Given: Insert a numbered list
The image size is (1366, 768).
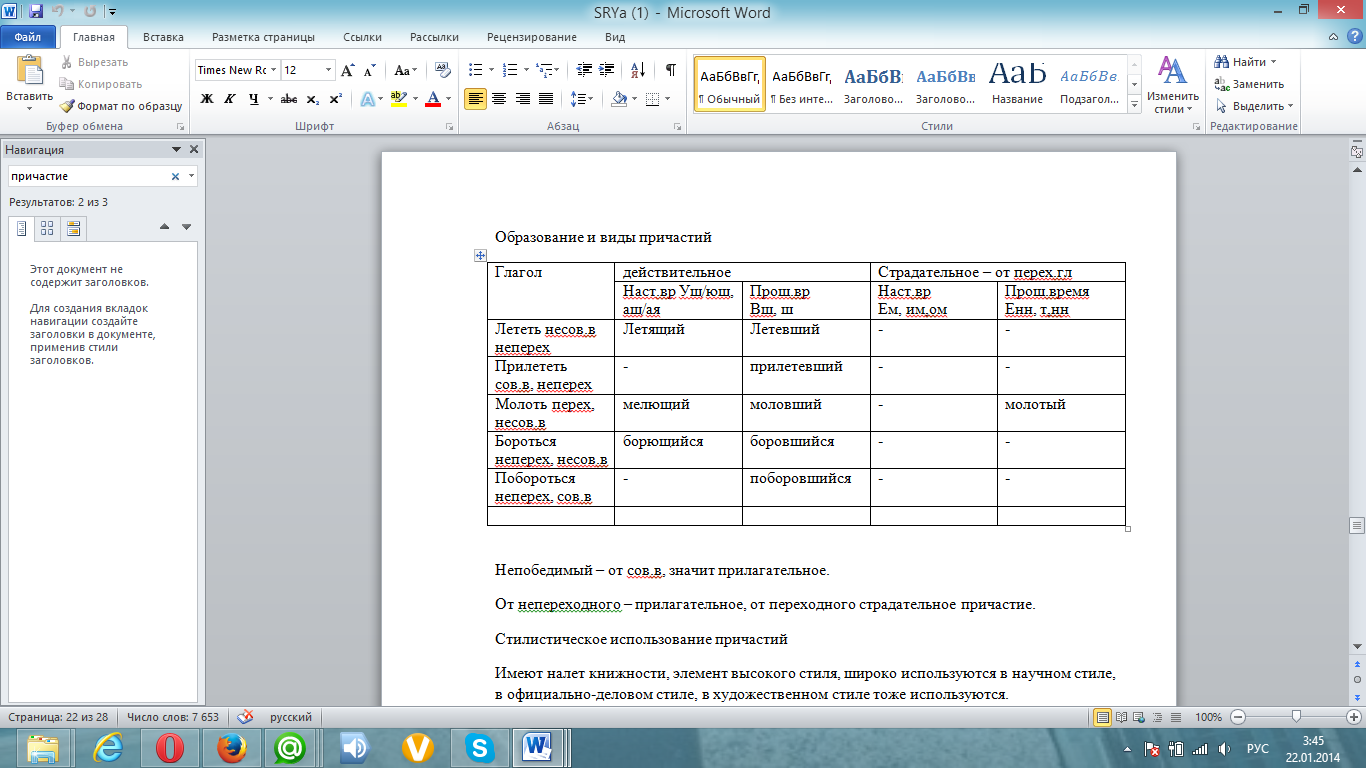Looking at the screenshot, I should (509, 70).
